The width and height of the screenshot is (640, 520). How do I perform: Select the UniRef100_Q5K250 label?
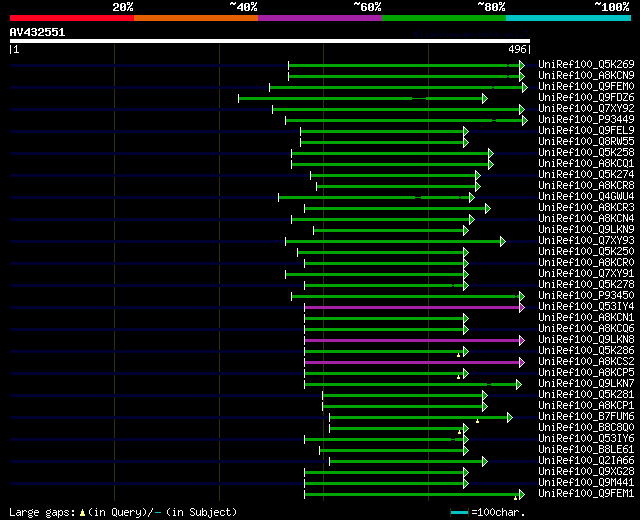[586, 252]
